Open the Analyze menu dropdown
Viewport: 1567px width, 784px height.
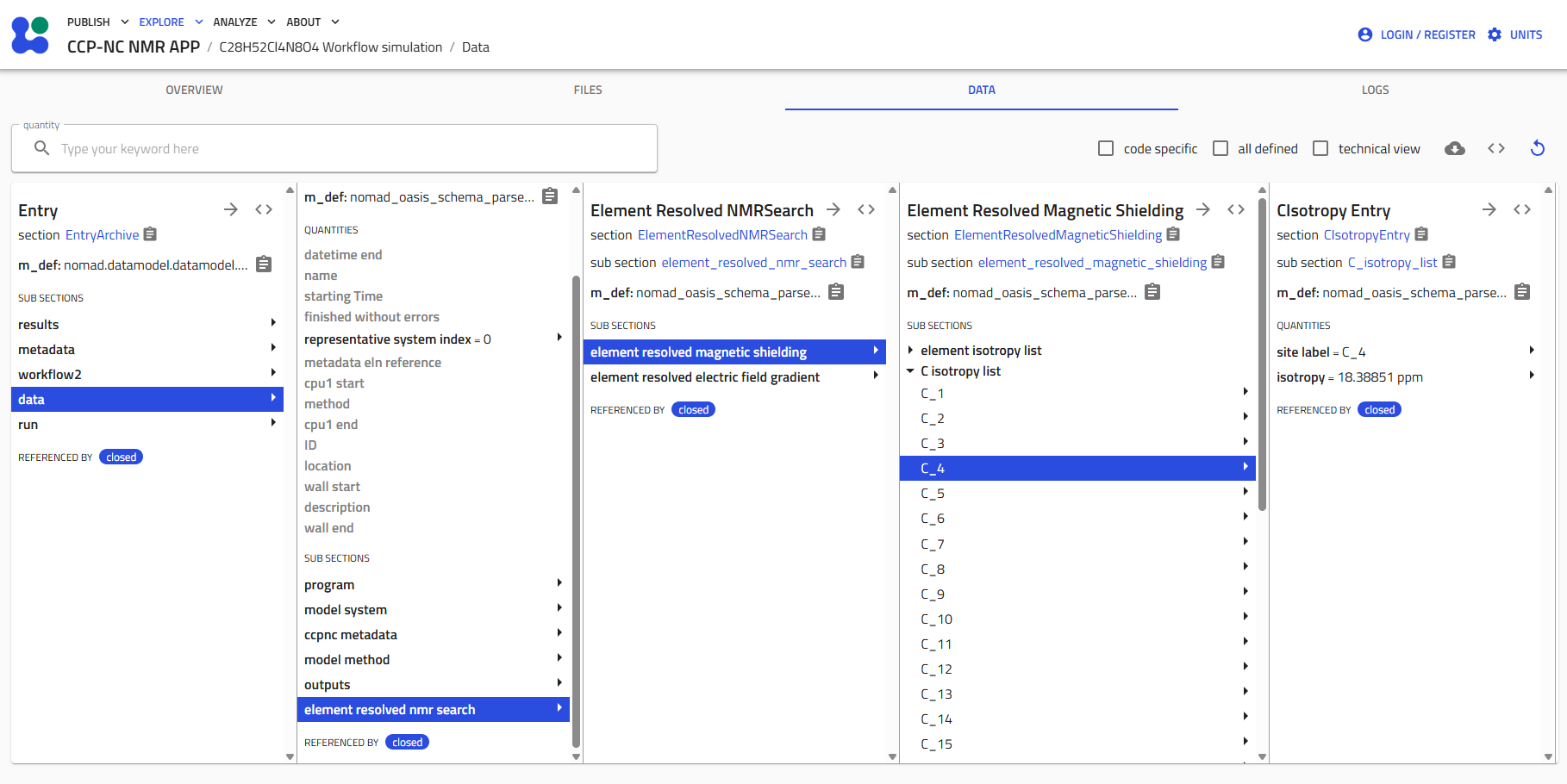point(244,22)
